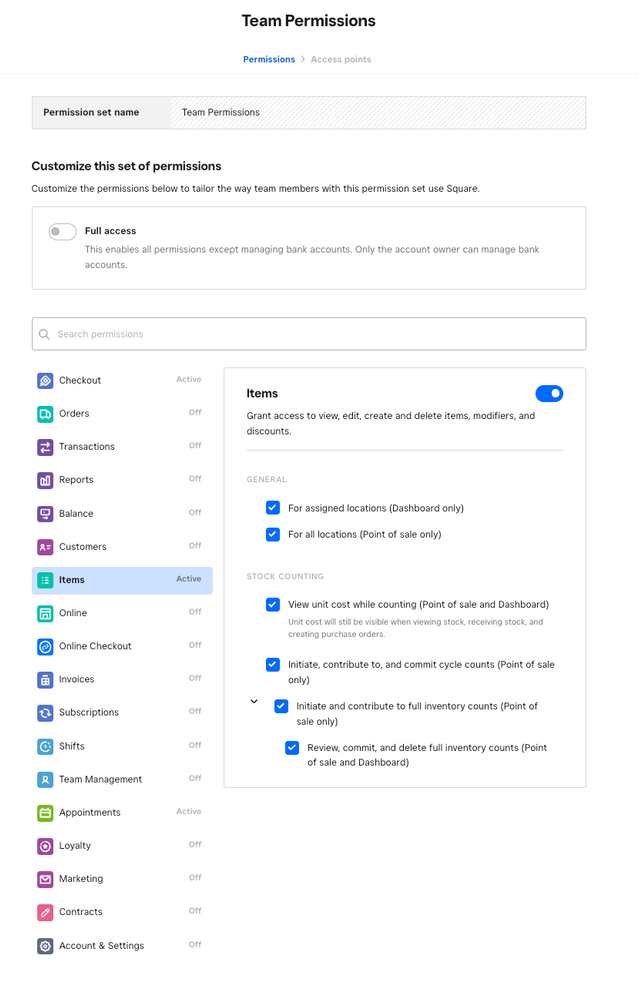Select the Customers icon

click(x=44, y=546)
